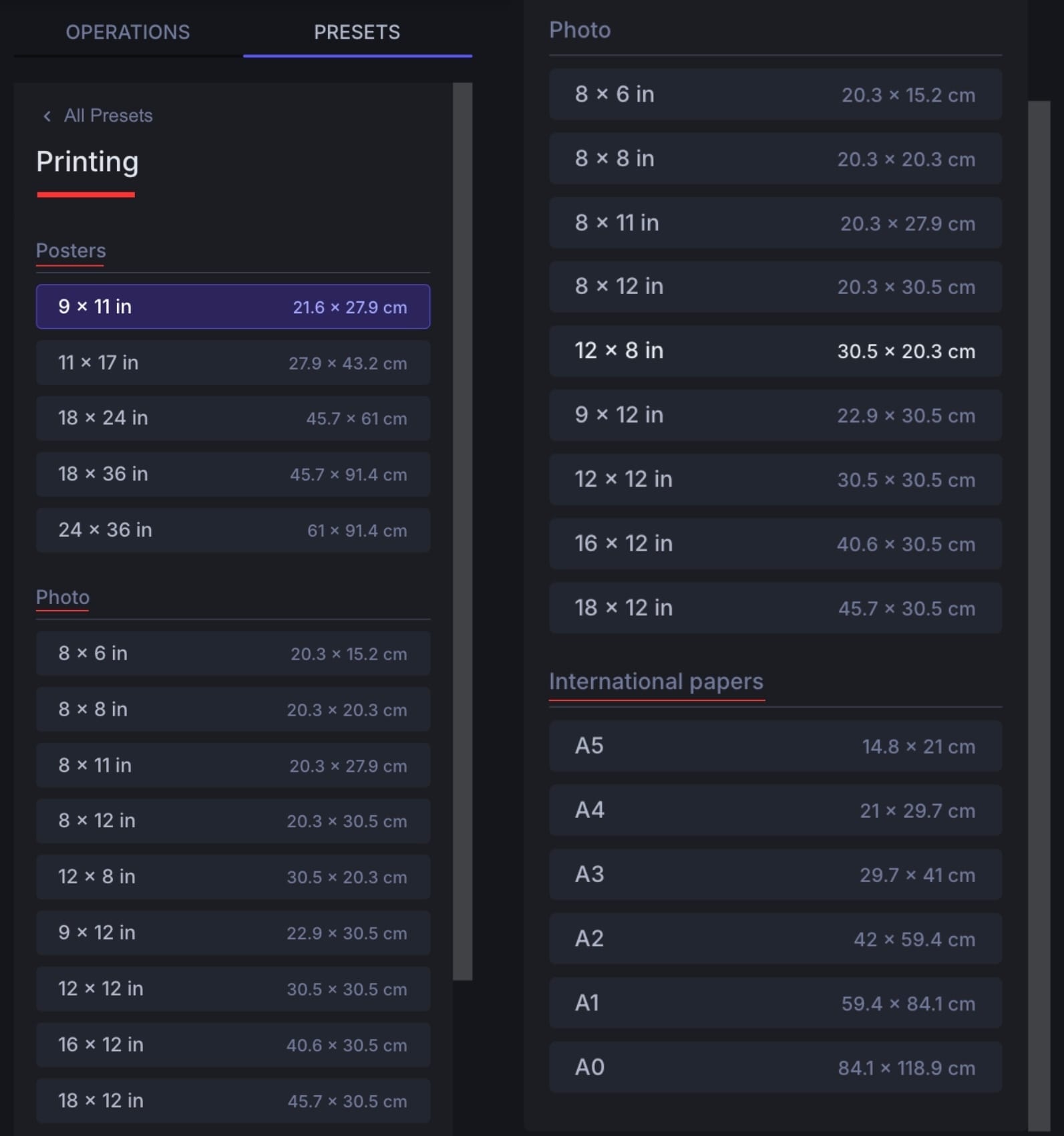This screenshot has width=1064, height=1136.
Task: Select the 16 × 12 in photo preset
Action: tap(233, 1044)
